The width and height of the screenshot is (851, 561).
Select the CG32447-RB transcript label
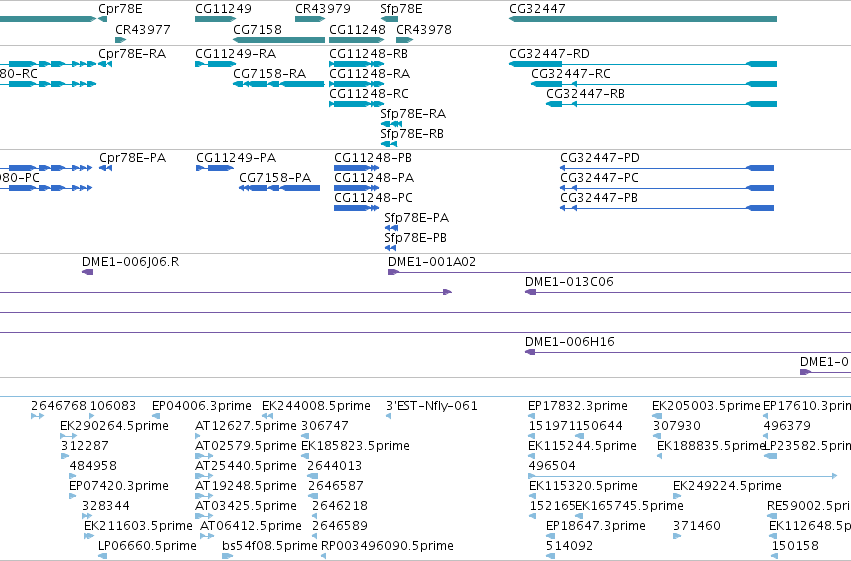[585, 94]
